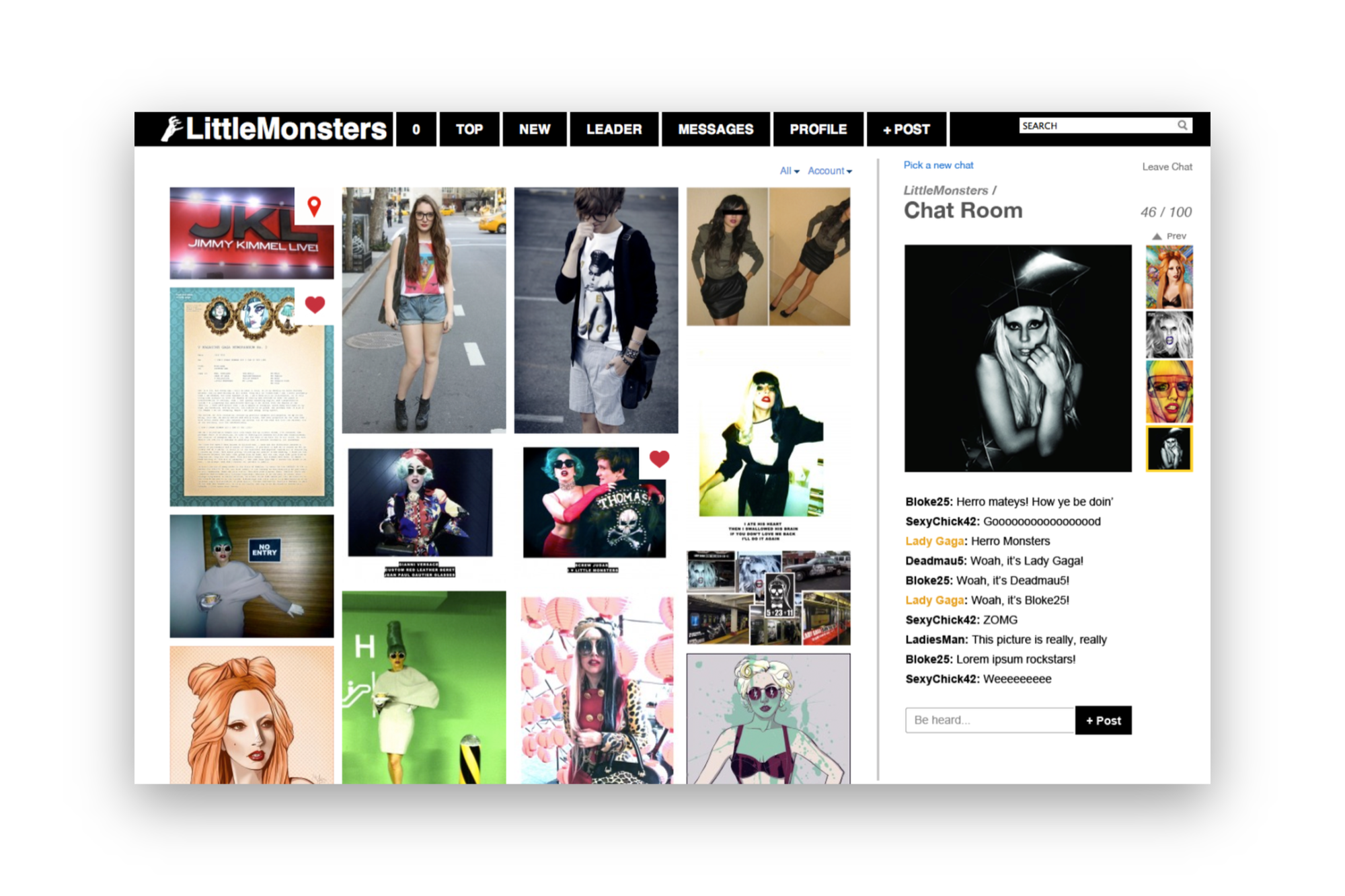Click the search magnifier icon
The height and width of the screenshot is (896, 1345).
1182,125
